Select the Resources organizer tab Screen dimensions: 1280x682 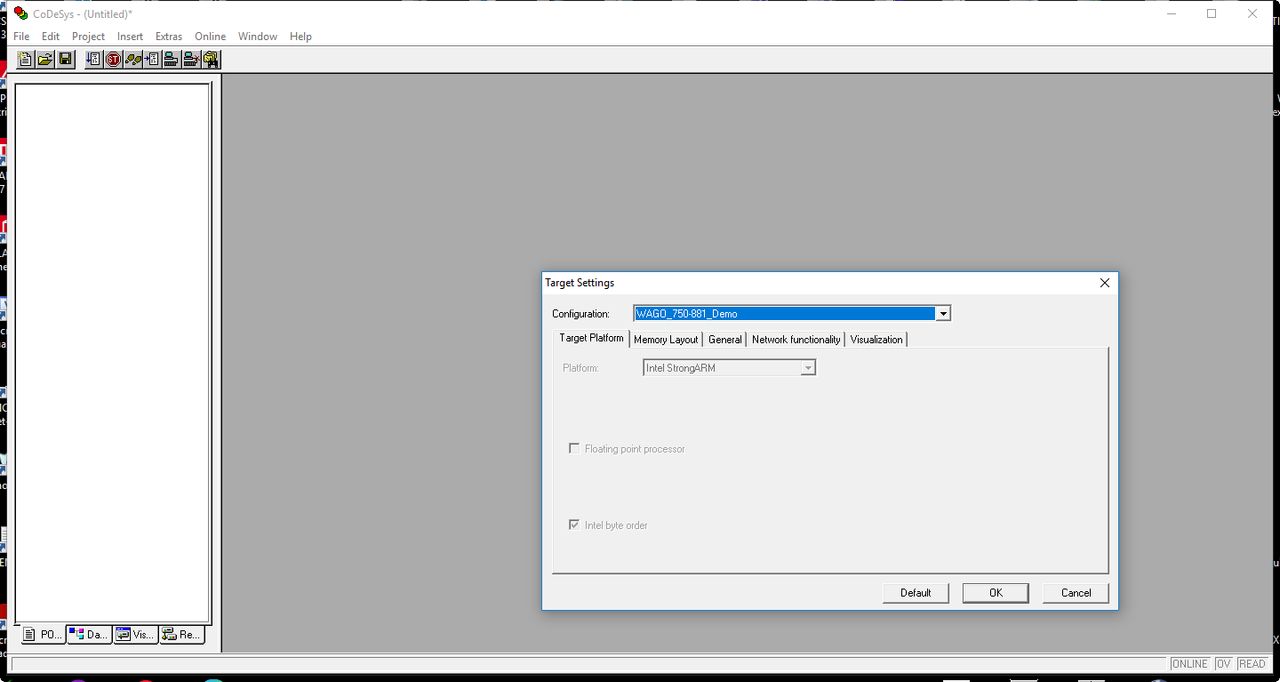181,634
